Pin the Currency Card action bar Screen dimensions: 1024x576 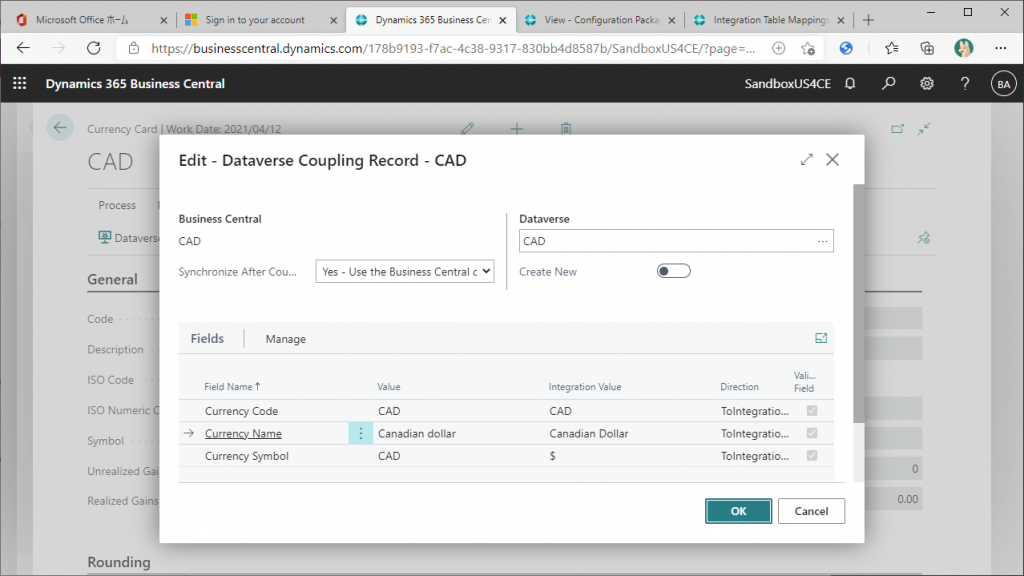923,238
